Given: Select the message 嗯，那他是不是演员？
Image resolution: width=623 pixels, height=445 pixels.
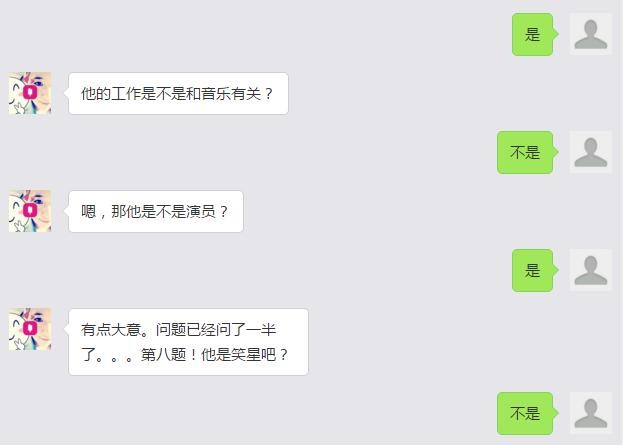Looking at the screenshot, I should (156, 211).
